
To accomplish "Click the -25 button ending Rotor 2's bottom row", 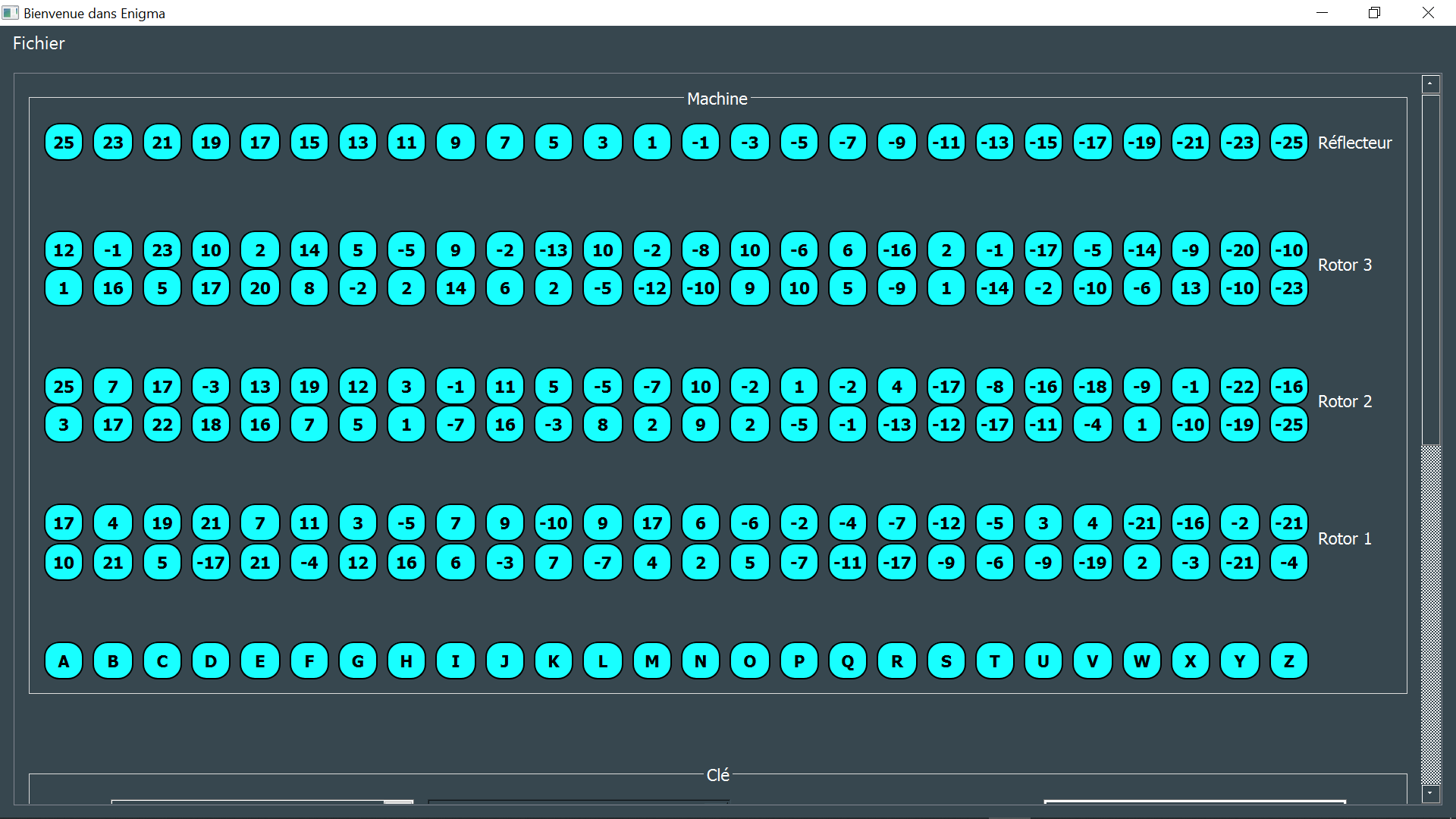I will pos(1288,425).
